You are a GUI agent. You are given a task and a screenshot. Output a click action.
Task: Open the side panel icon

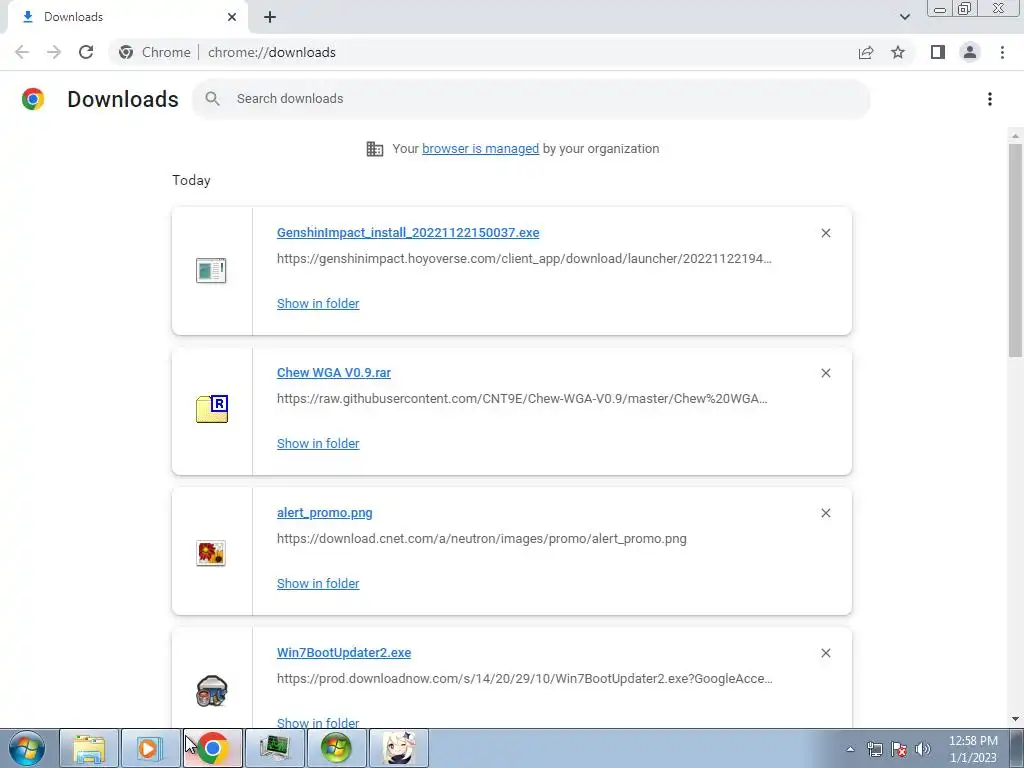pyautogui.click(x=938, y=52)
